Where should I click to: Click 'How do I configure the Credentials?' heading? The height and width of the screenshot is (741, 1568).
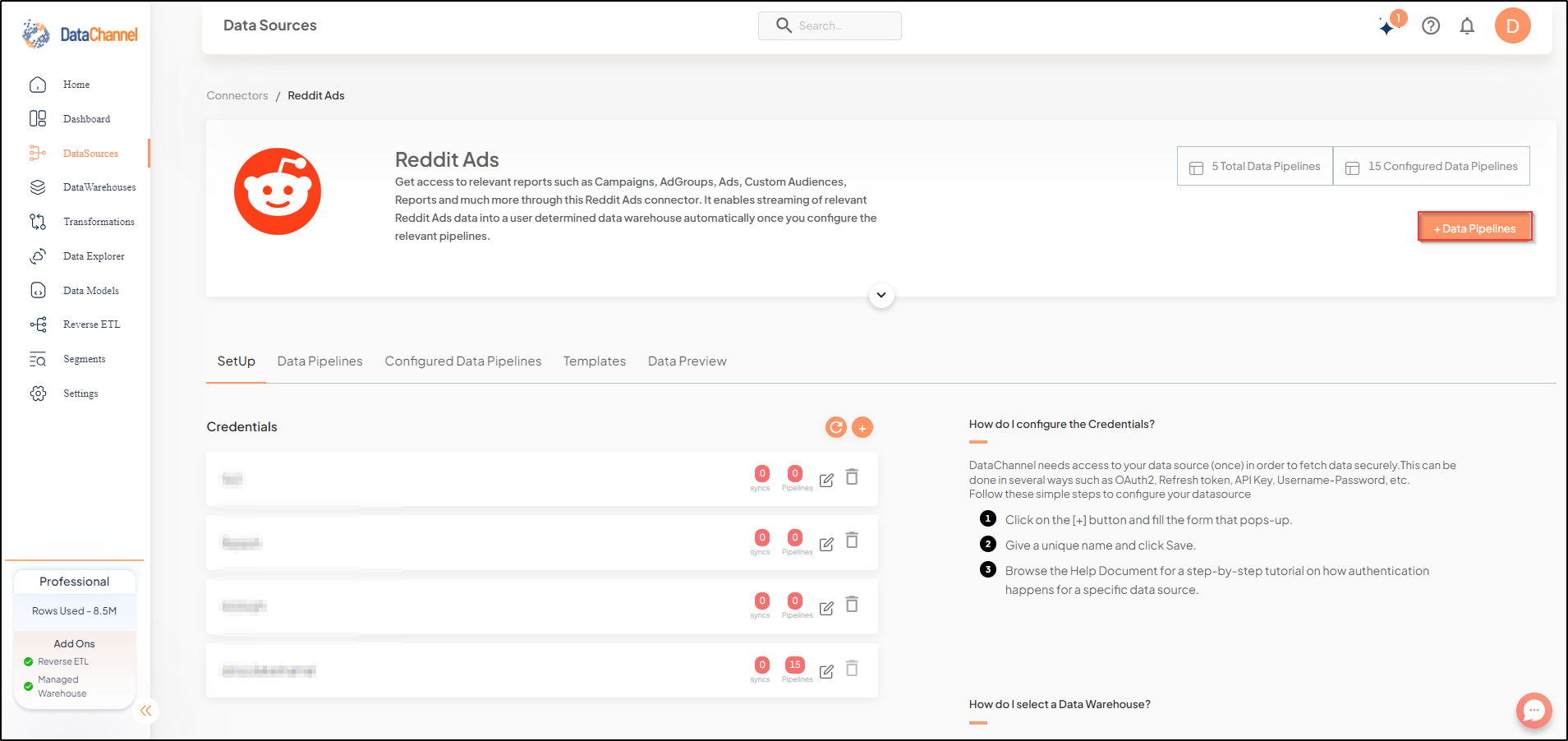1062,425
